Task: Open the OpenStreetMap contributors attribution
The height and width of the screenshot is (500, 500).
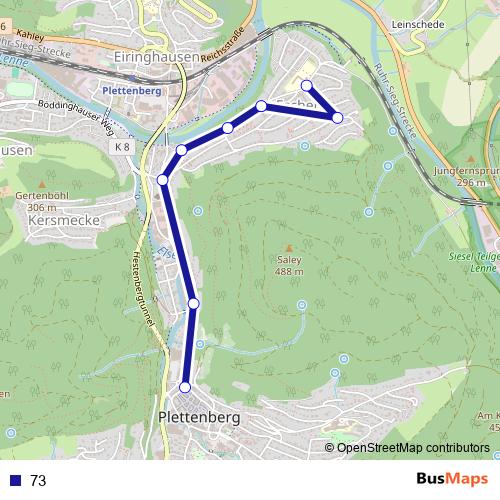Action: point(407,448)
